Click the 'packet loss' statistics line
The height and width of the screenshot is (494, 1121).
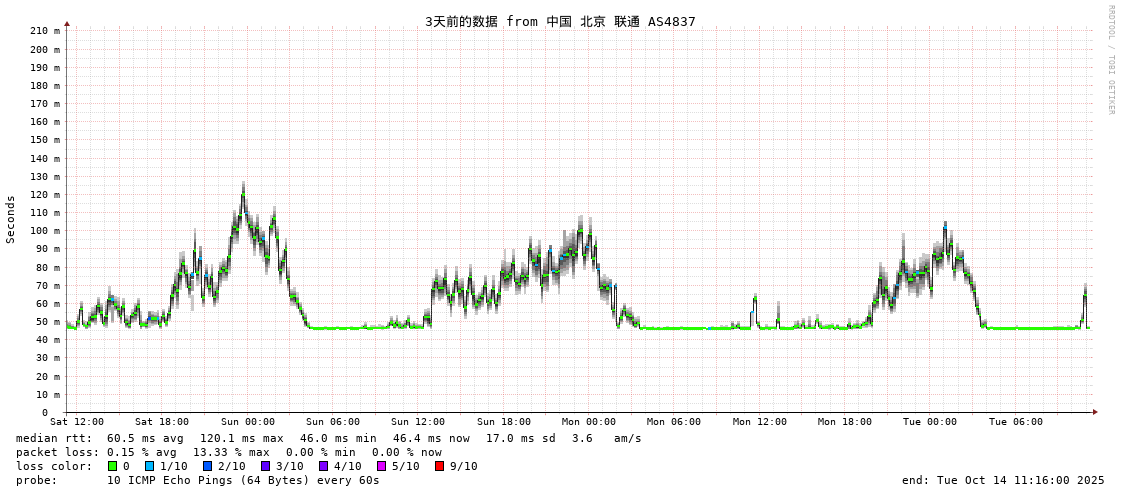coord(229,452)
